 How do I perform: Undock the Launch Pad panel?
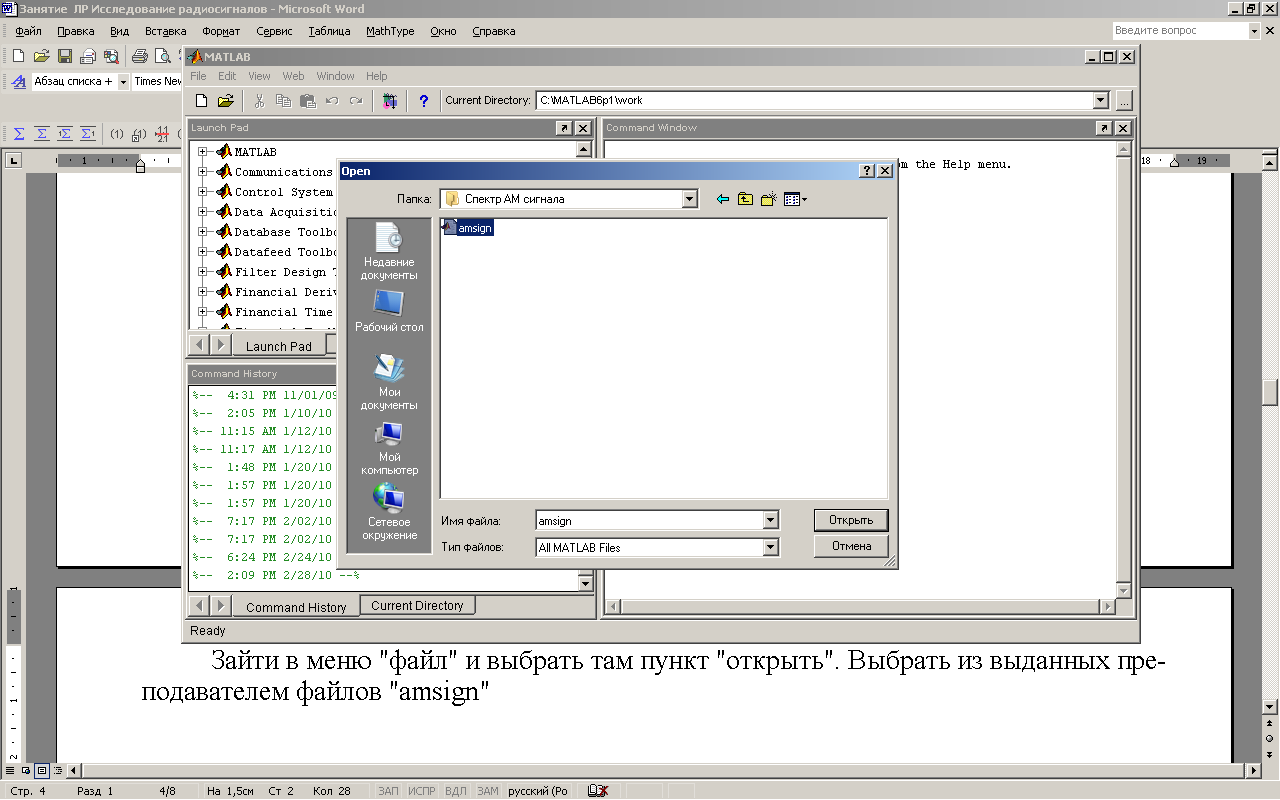pos(564,128)
